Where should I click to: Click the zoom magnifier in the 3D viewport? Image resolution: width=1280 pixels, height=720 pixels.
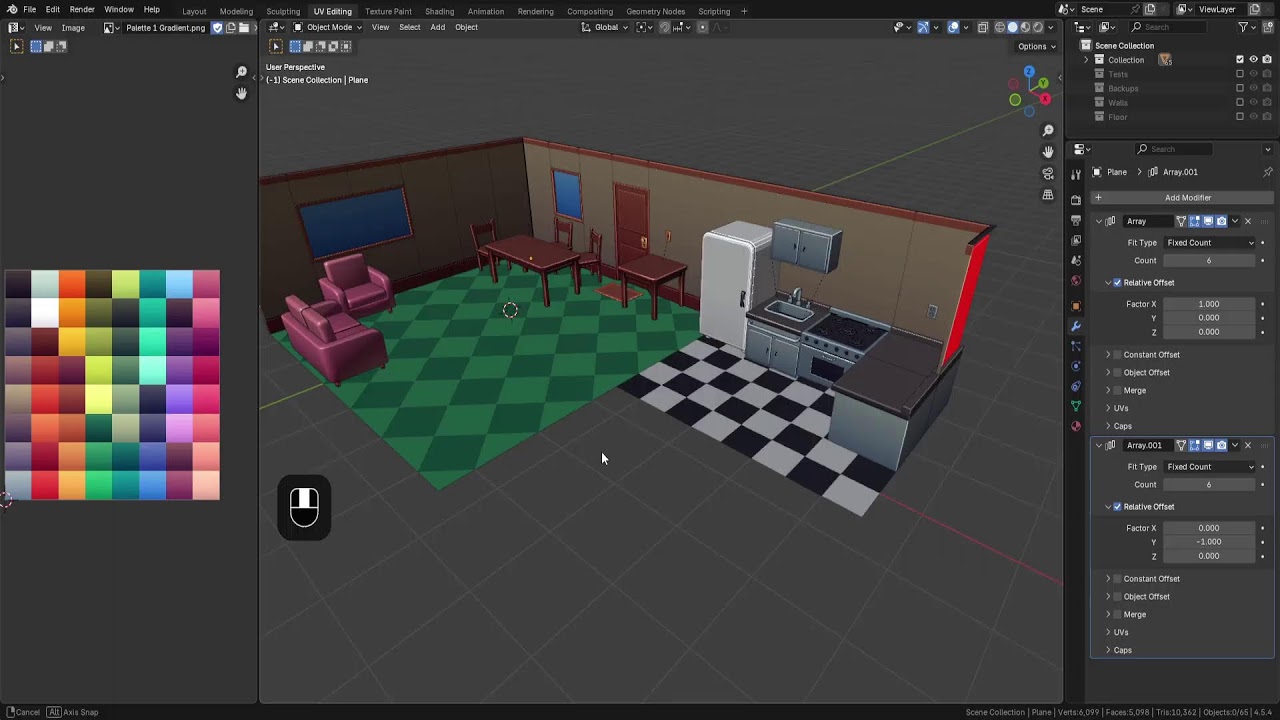coord(1048,131)
